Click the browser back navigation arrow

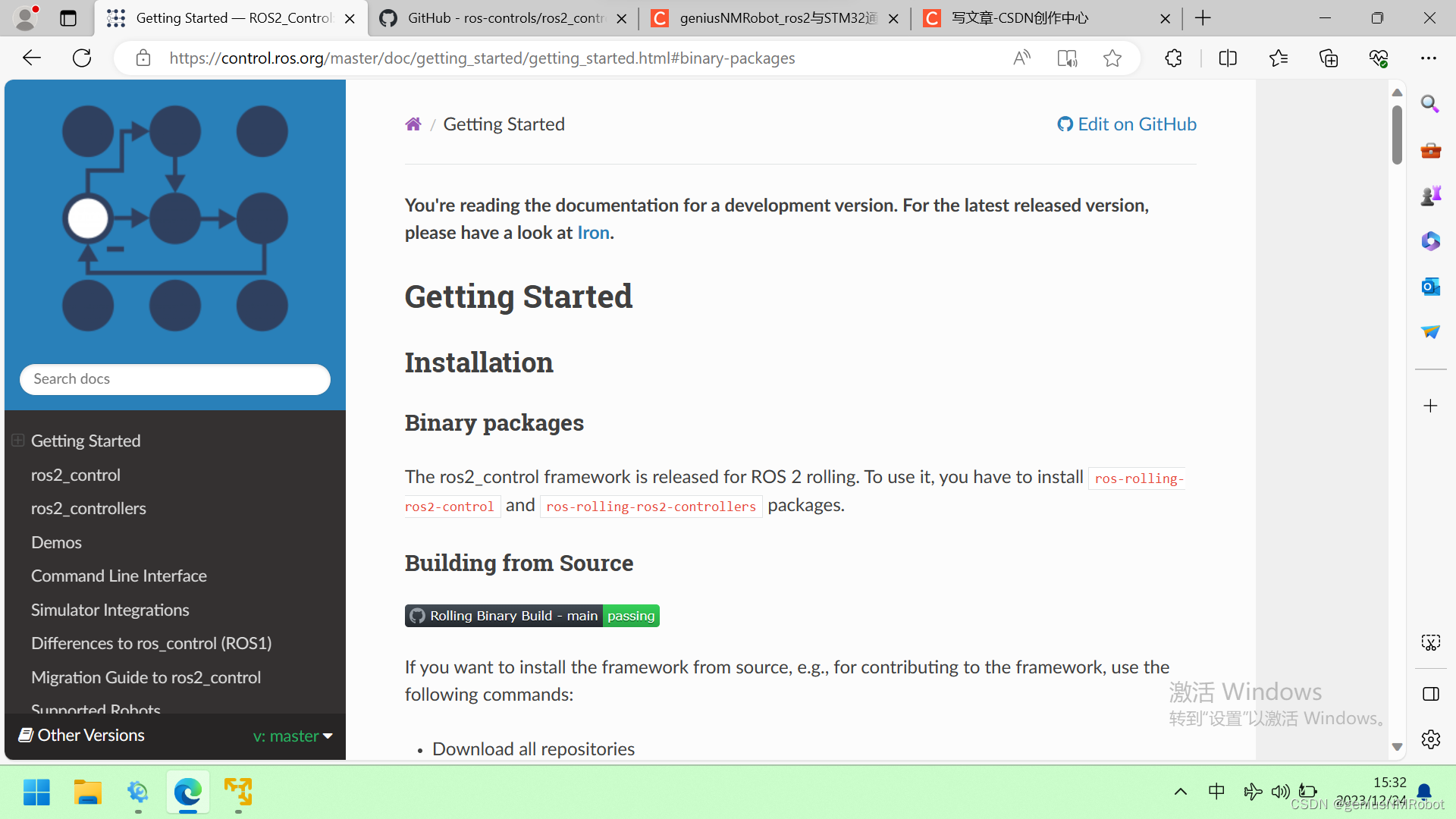32,58
